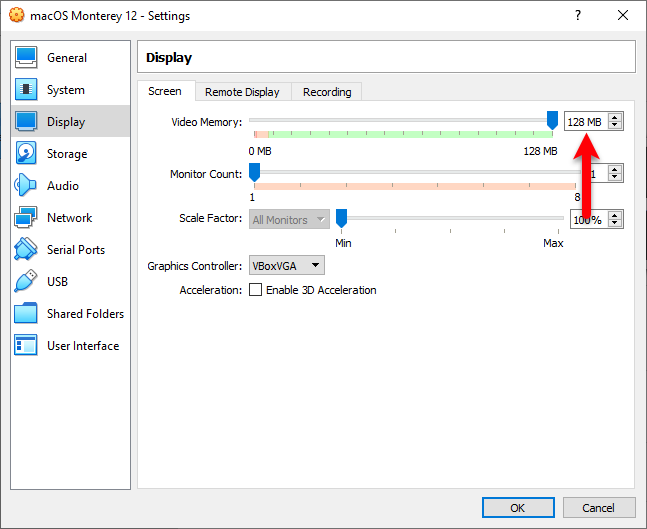
Task: Click the Audio speaker icon
Action: [x=26, y=185]
